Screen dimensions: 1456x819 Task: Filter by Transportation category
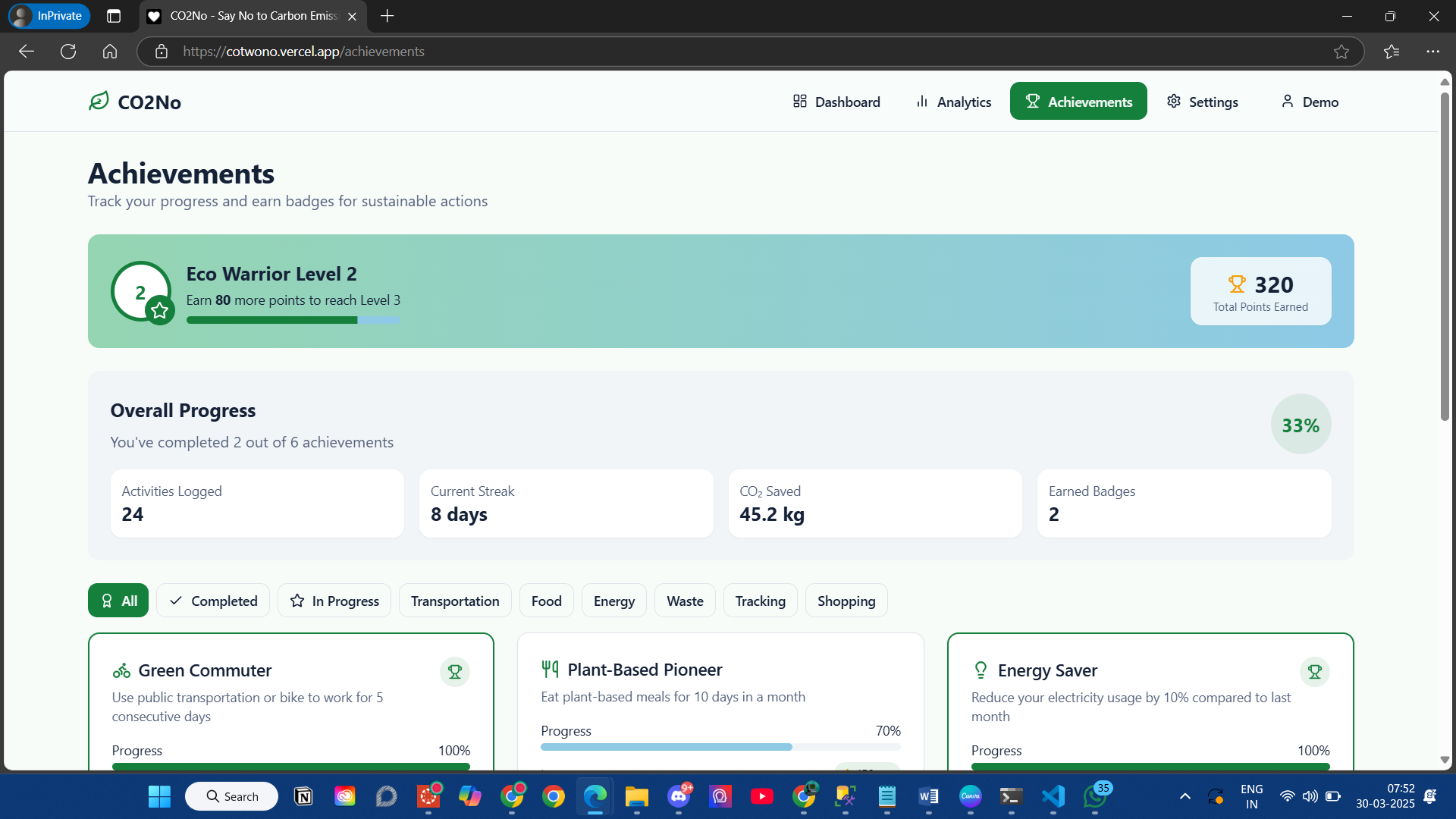(x=455, y=601)
